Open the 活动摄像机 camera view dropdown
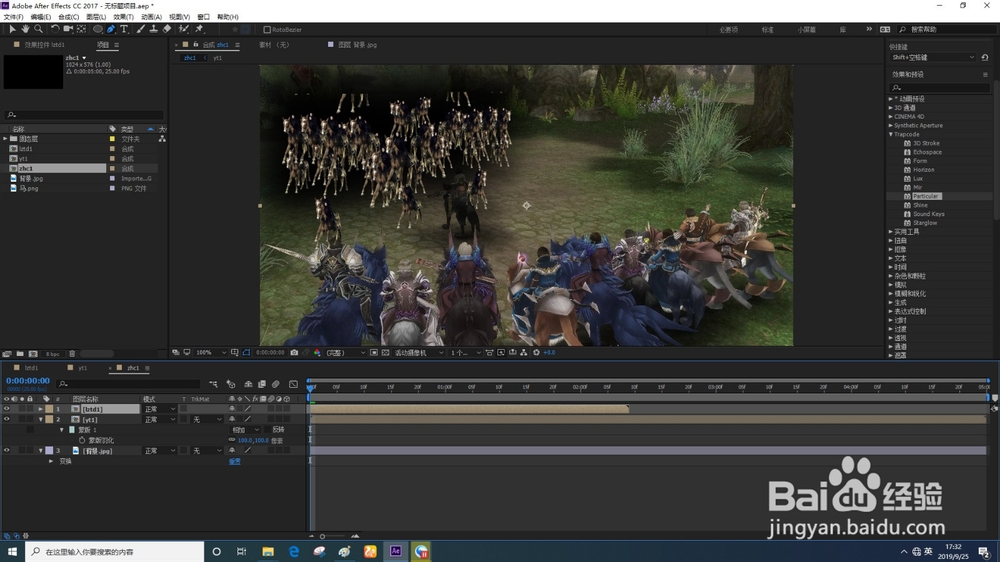1000x562 pixels. [x=418, y=352]
